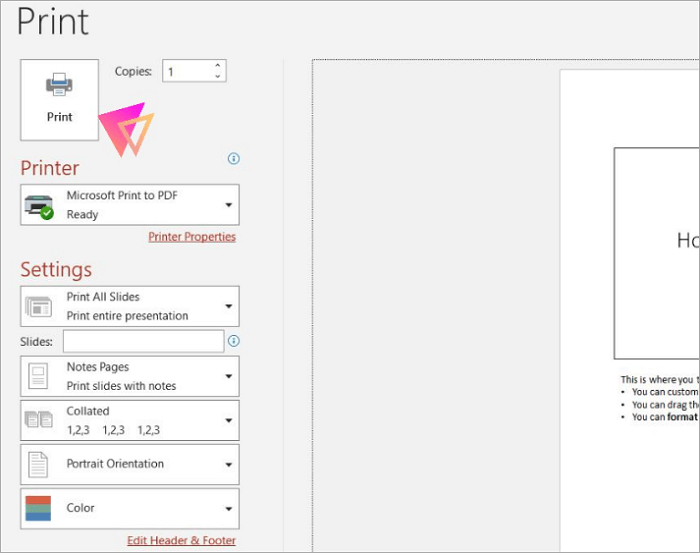Screen dimensions: 700x553
Task: Click the Printer info icon
Action: coord(233,158)
